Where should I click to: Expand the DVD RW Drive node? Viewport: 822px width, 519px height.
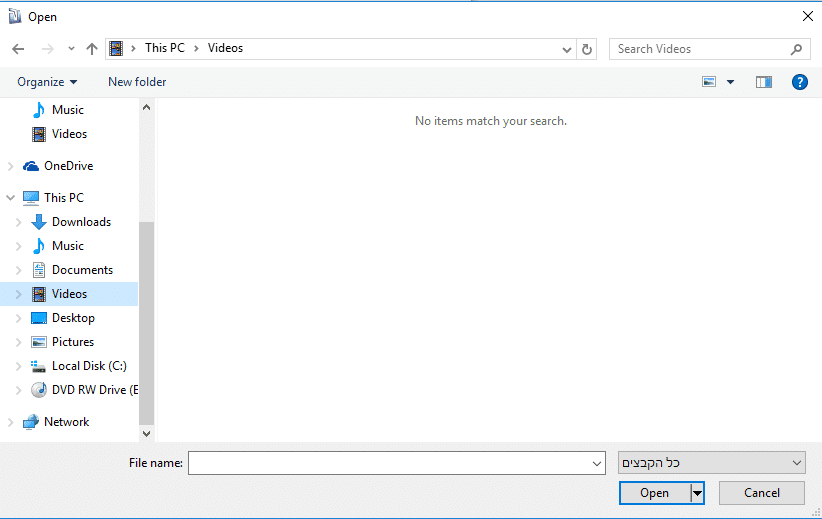pos(18,391)
